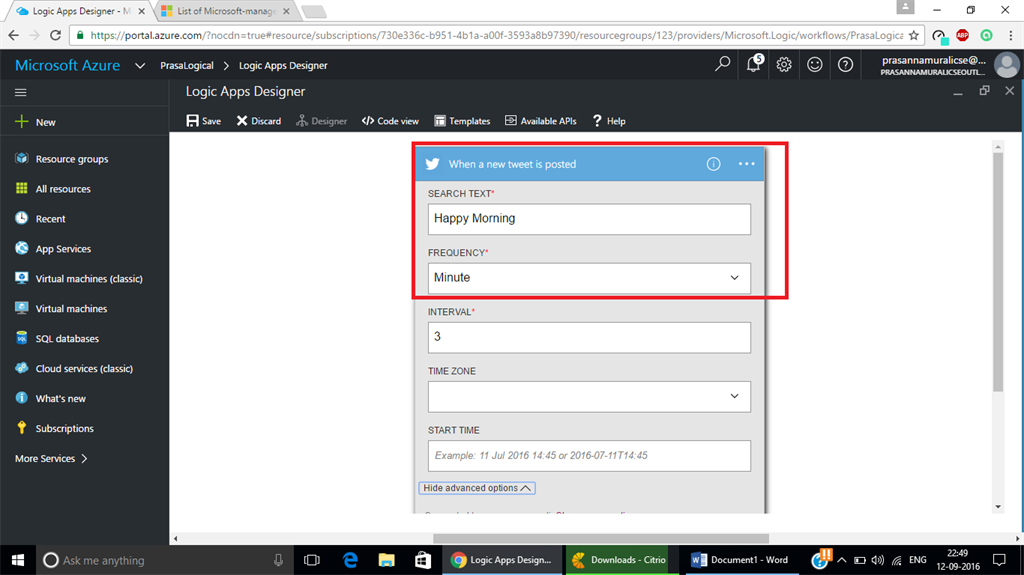Click the browser back button
This screenshot has width=1024, height=575.
tap(14, 35)
